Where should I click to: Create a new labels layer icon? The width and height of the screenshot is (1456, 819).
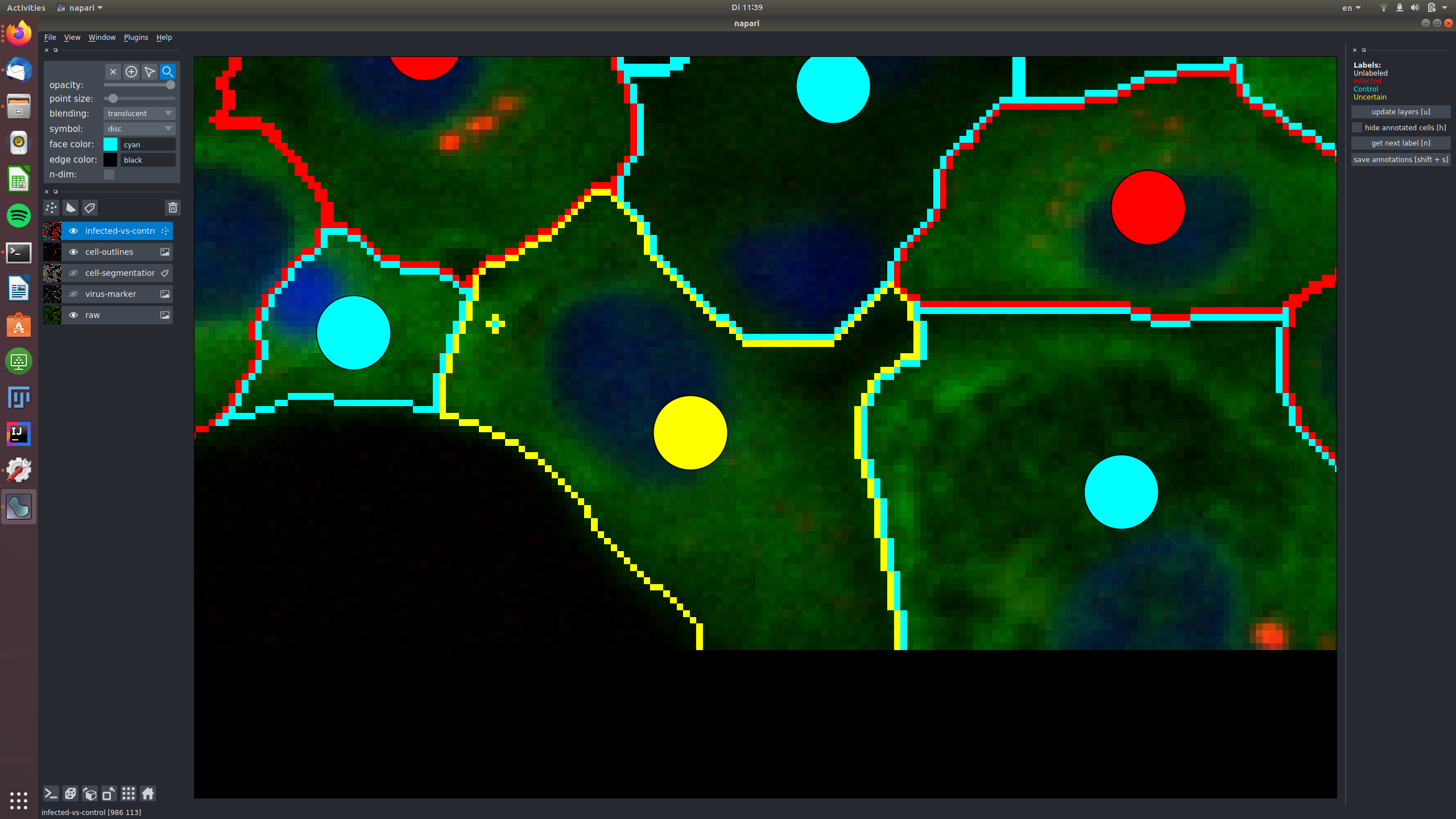tap(90, 208)
